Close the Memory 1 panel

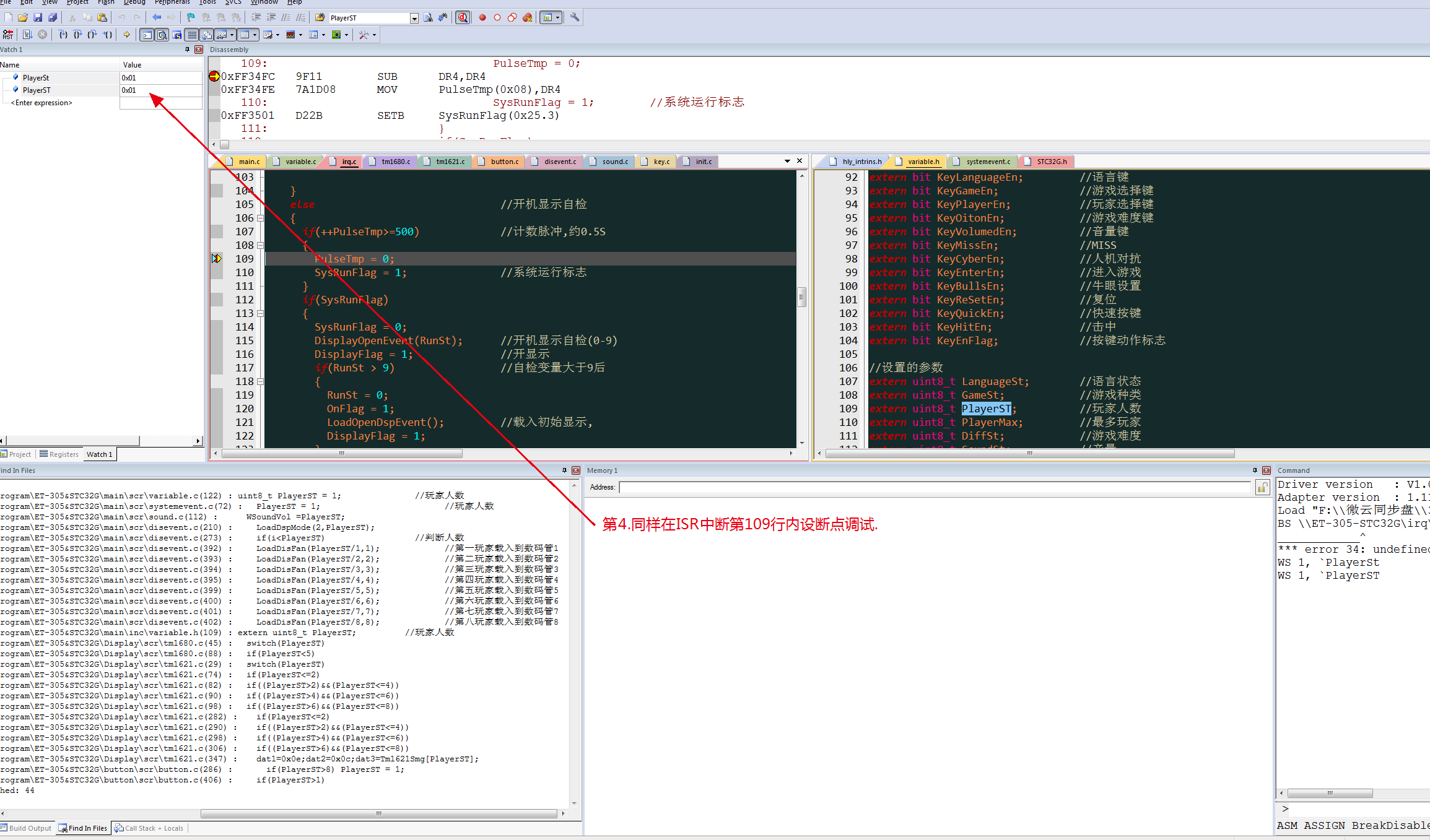(1267, 470)
